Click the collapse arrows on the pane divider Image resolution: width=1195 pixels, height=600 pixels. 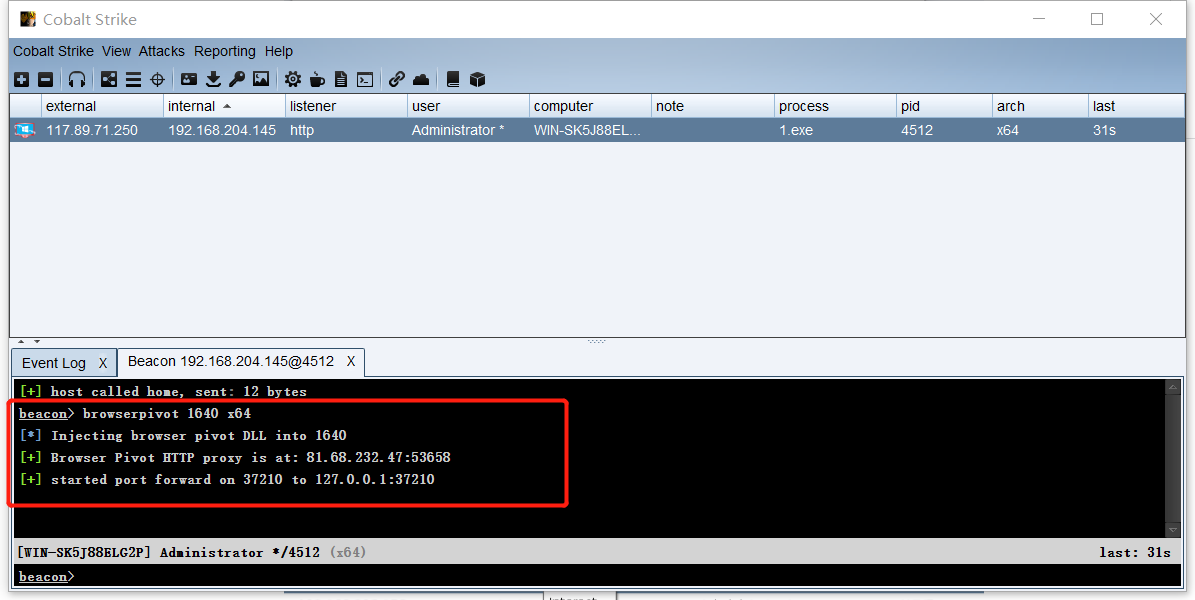point(28,342)
